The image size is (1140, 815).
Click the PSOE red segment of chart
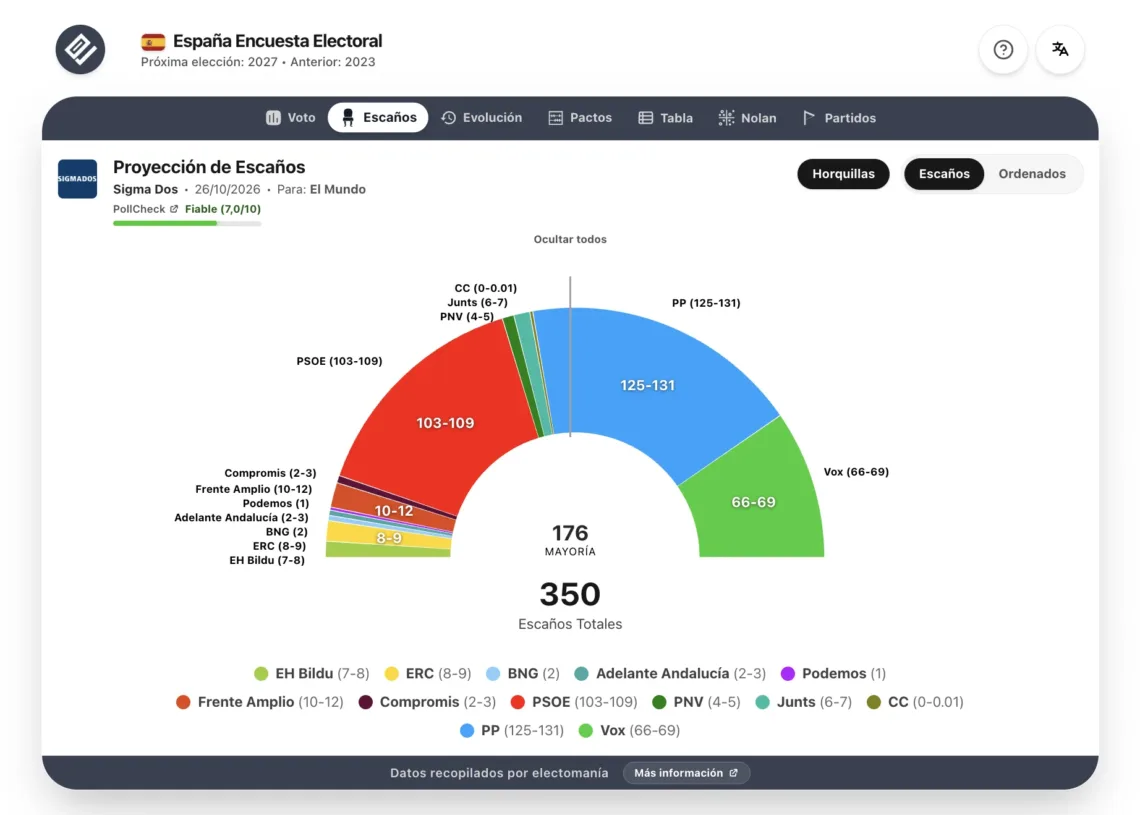click(x=445, y=422)
